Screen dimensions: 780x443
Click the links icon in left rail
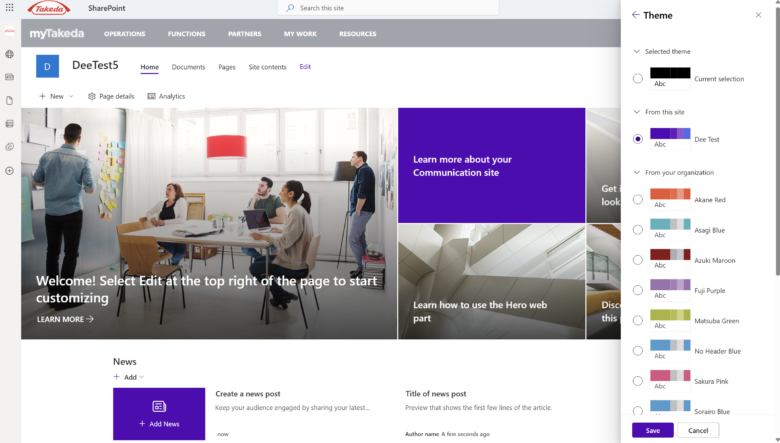(9, 147)
